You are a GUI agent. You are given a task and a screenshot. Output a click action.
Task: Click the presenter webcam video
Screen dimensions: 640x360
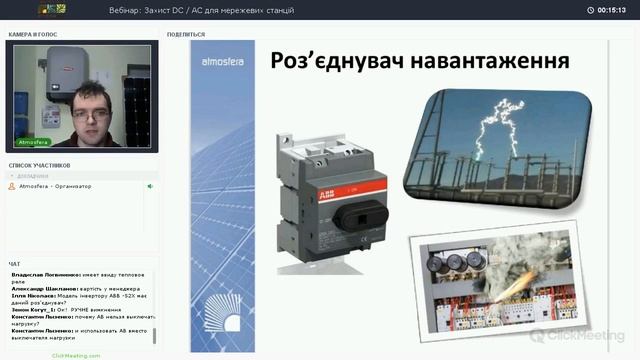coord(82,96)
